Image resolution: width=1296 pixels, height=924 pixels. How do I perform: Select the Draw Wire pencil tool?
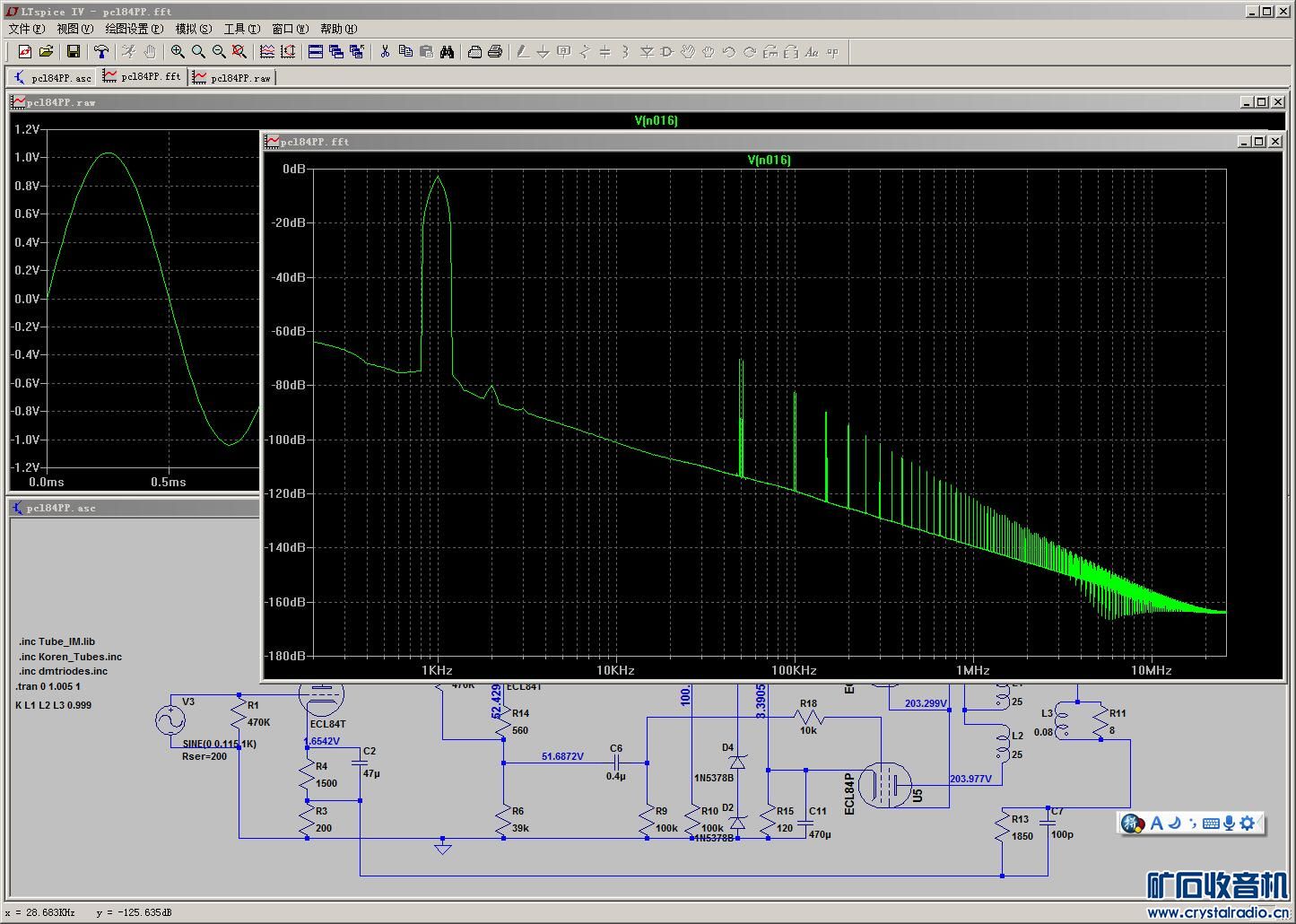click(523, 52)
